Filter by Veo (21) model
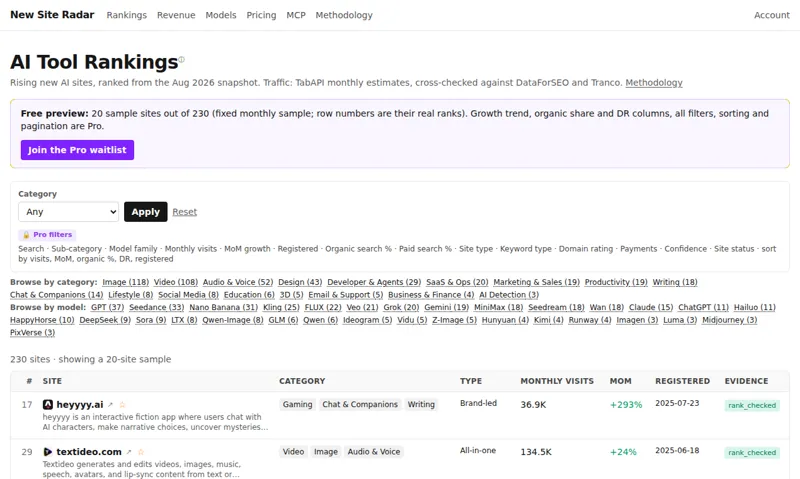This screenshot has width=800, height=479. point(362,307)
